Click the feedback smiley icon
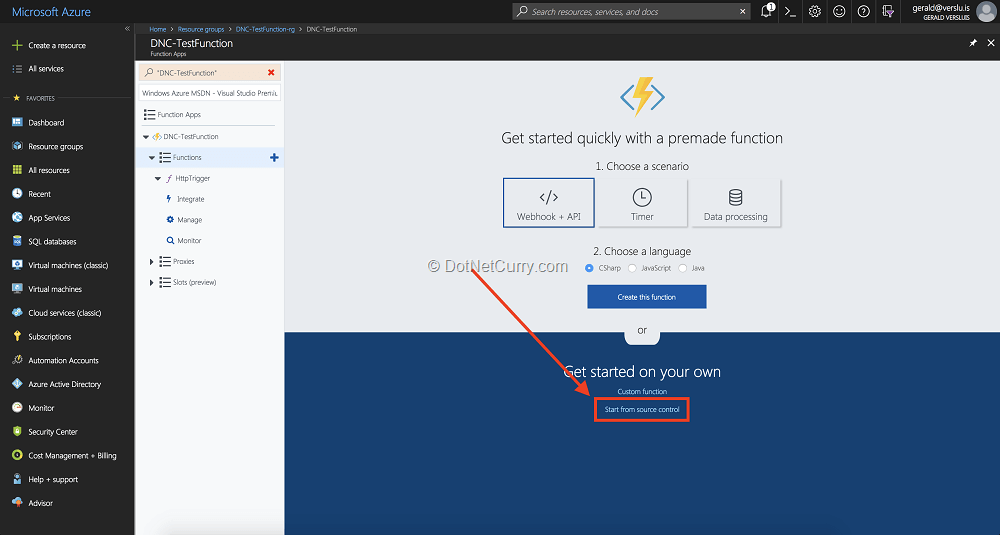The image size is (1000, 535). 839,11
